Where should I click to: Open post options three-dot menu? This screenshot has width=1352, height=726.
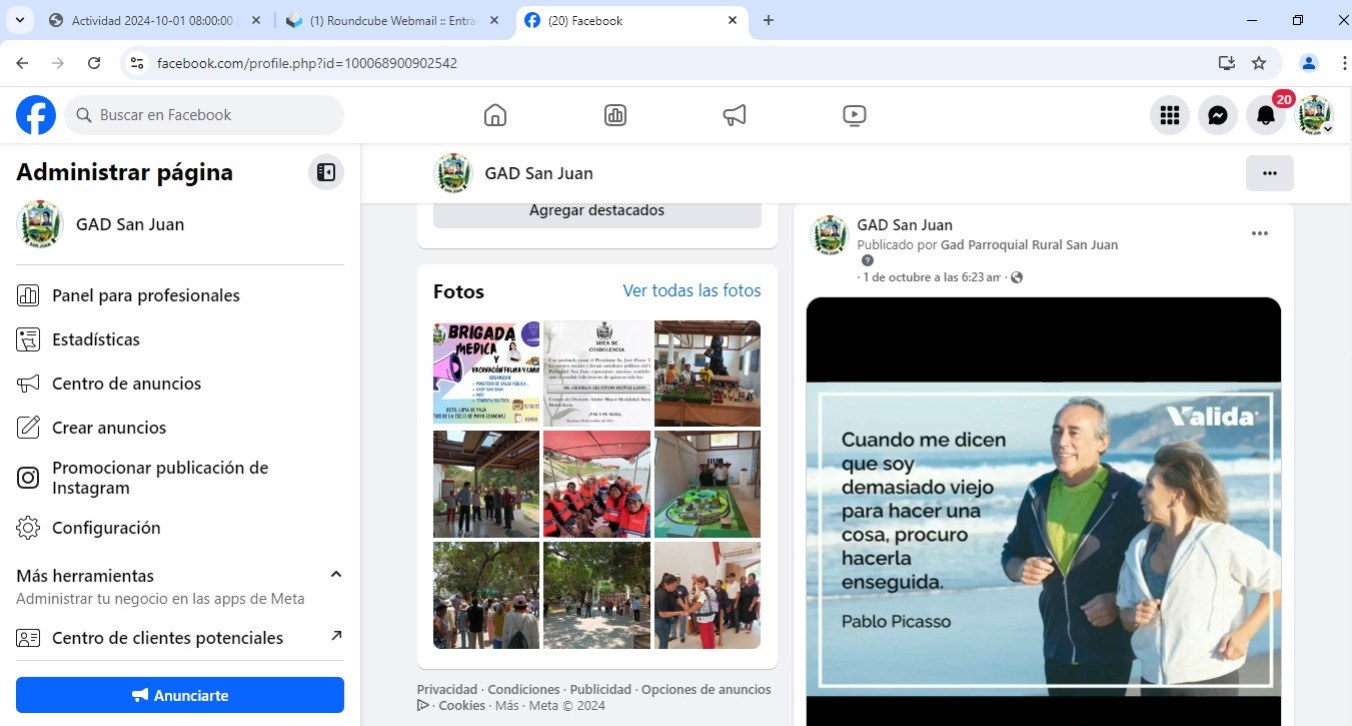1259,234
